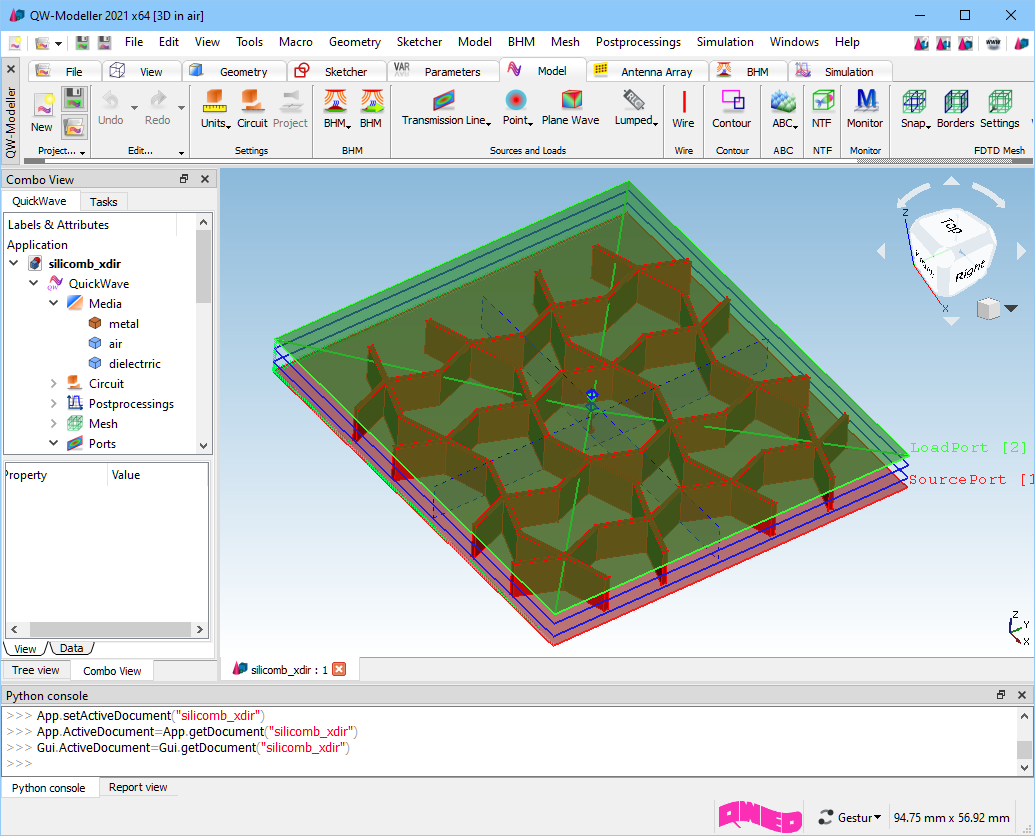
Task: Collapse the silicomb_xdir tree node
Action: [14, 263]
